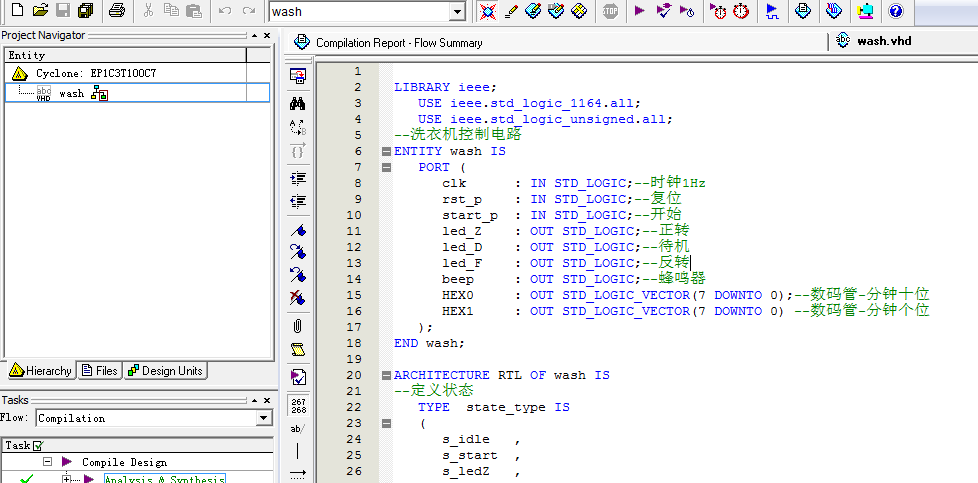The image size is (978, 483).
Task: Click the paperclip icon in editor toolbar
Action: click(297, 326)
